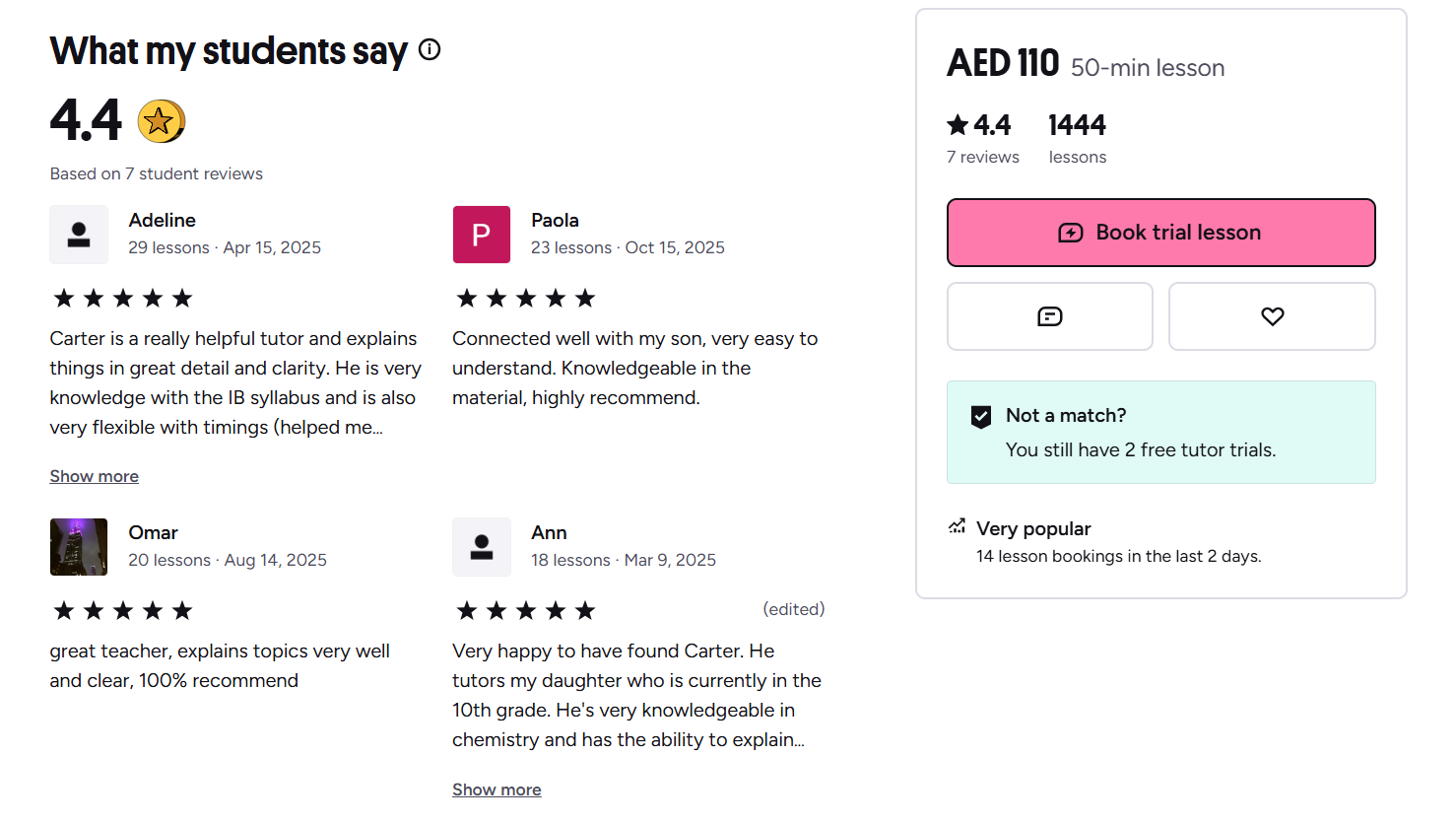Click the "(edited)" label on Ann's review
This screenshot has width=1456, height=823.
793,609
